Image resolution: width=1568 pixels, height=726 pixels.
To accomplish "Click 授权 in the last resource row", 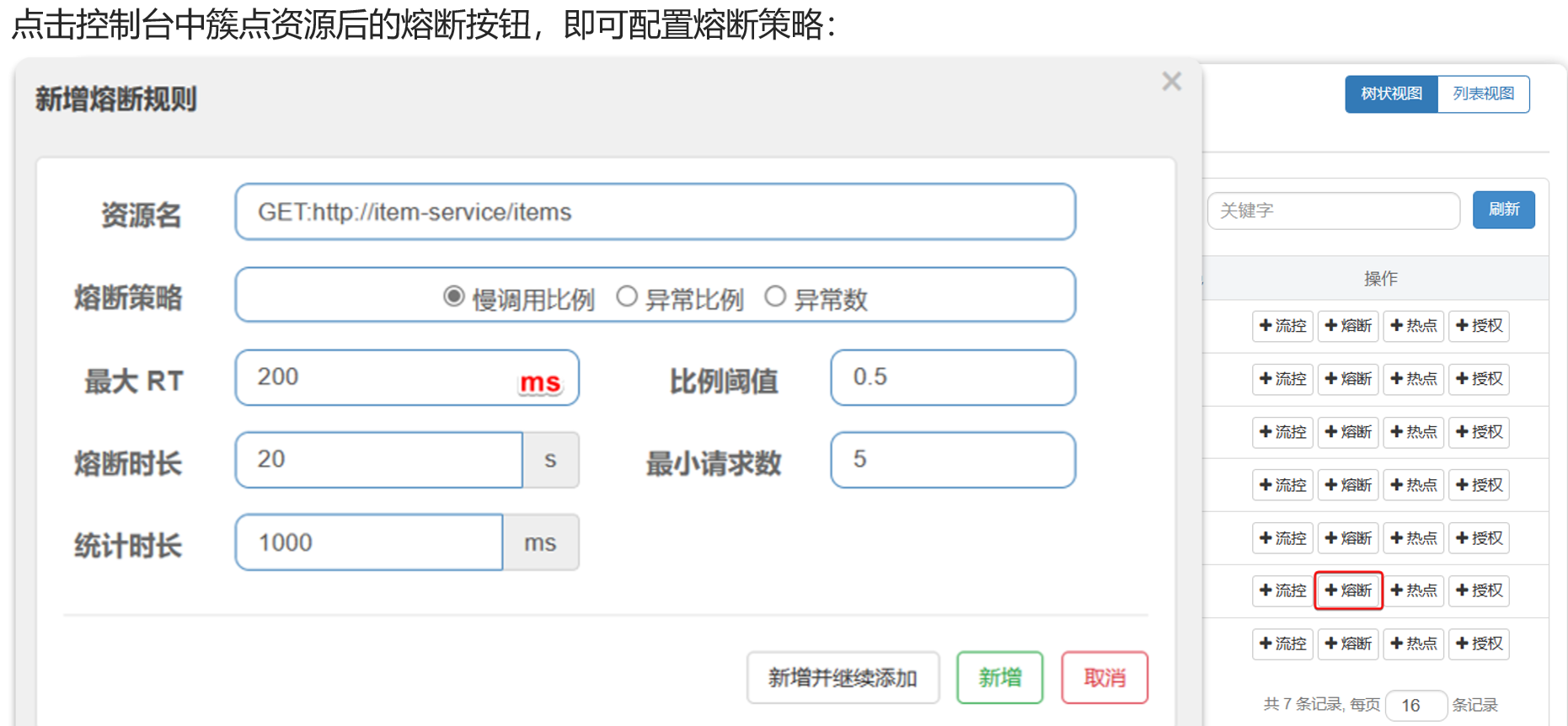I will pos(1479,643).
